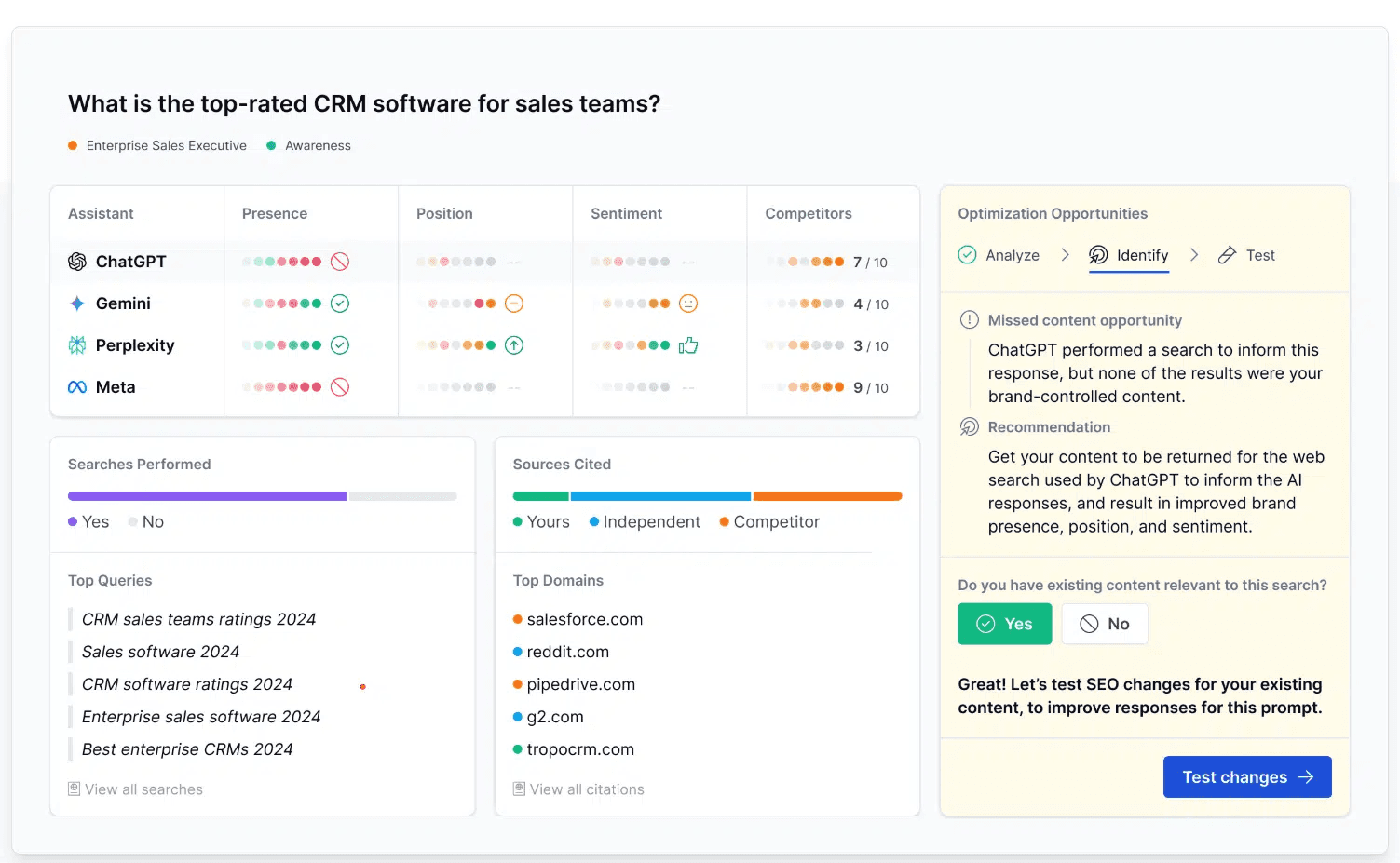
Task: Click the Test step wand icon
Action: tap(1227, 254)
